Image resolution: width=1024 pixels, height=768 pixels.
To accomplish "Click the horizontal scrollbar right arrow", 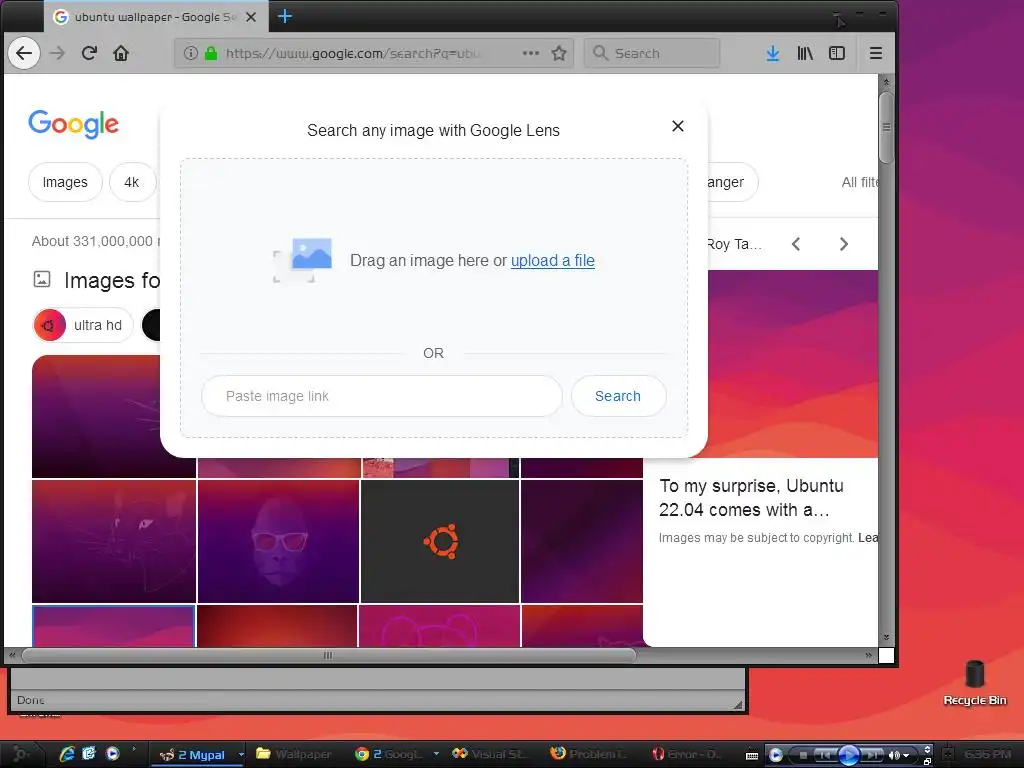I will click(x=868, y=655).
